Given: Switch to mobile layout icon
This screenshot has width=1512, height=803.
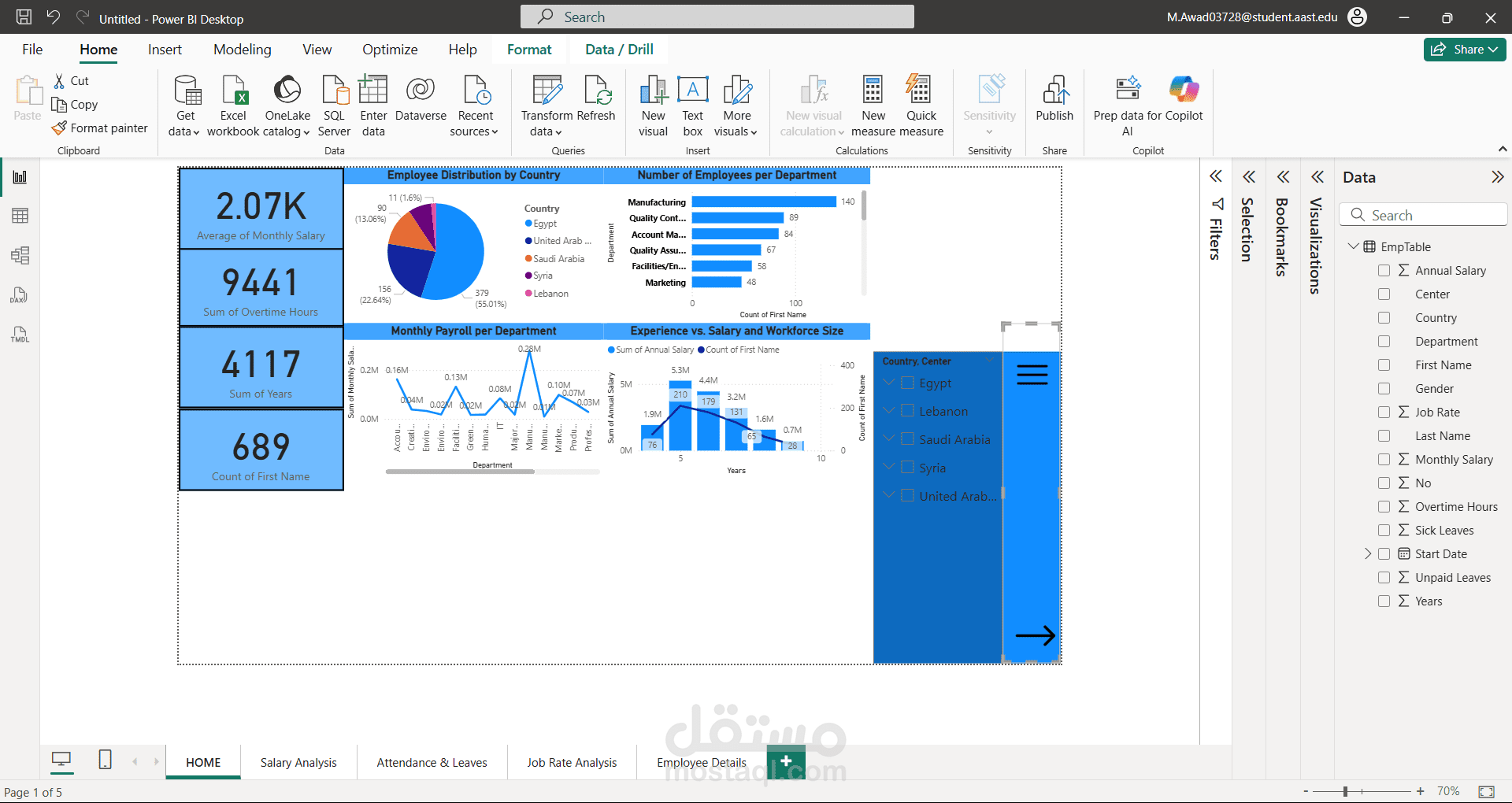Looking at the screenshot, I should pyautogui.click(x=105, y=760).
